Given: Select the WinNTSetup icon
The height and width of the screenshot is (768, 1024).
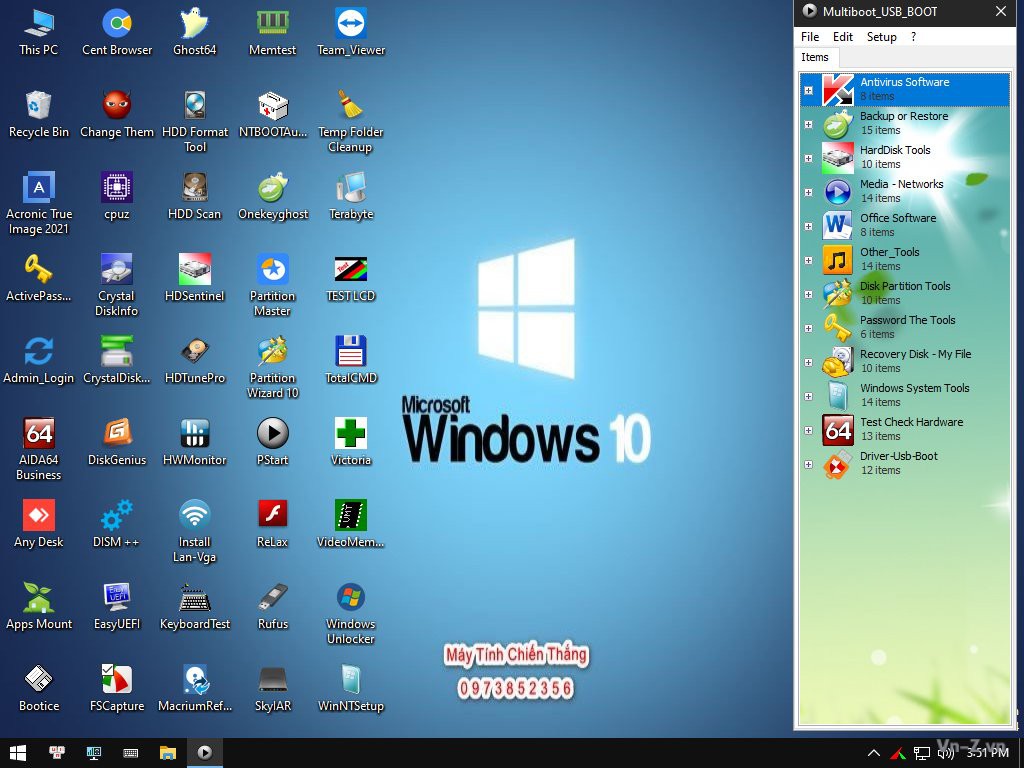Looking at the screenshot, I should click(x=351, y=687).
